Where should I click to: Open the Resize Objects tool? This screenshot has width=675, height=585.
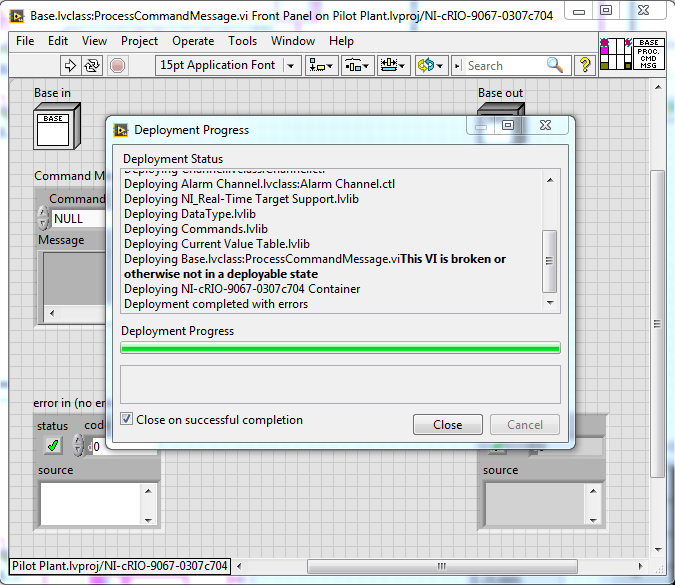(x=393, y=66)
